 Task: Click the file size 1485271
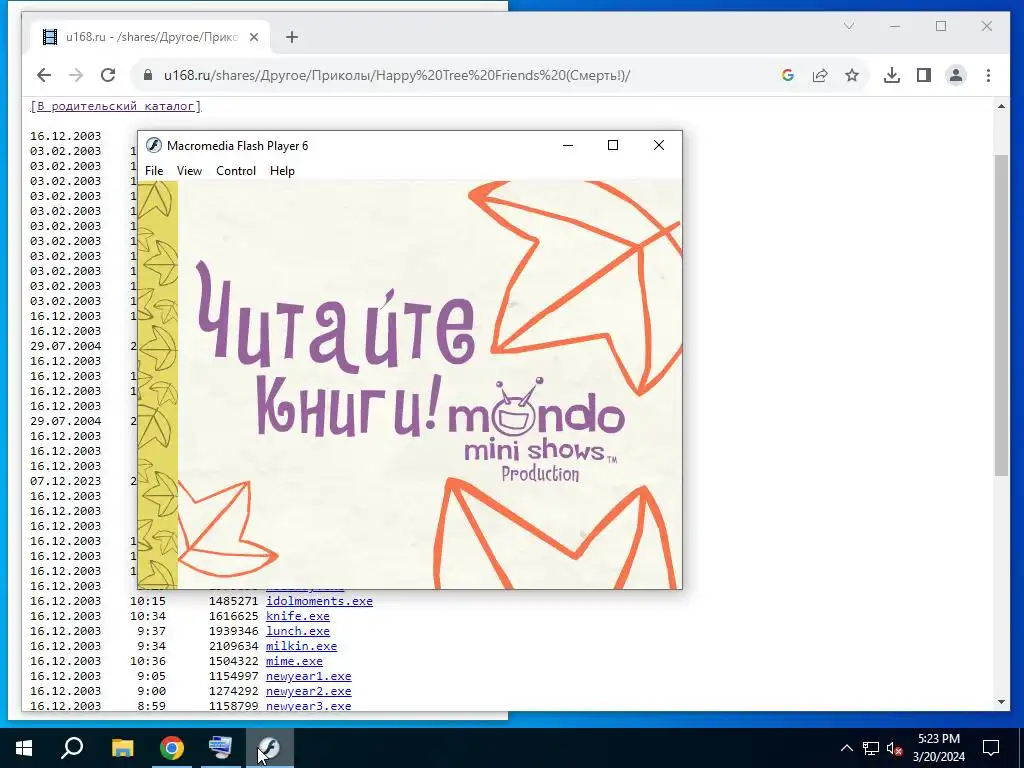click(x=233, y=601)
